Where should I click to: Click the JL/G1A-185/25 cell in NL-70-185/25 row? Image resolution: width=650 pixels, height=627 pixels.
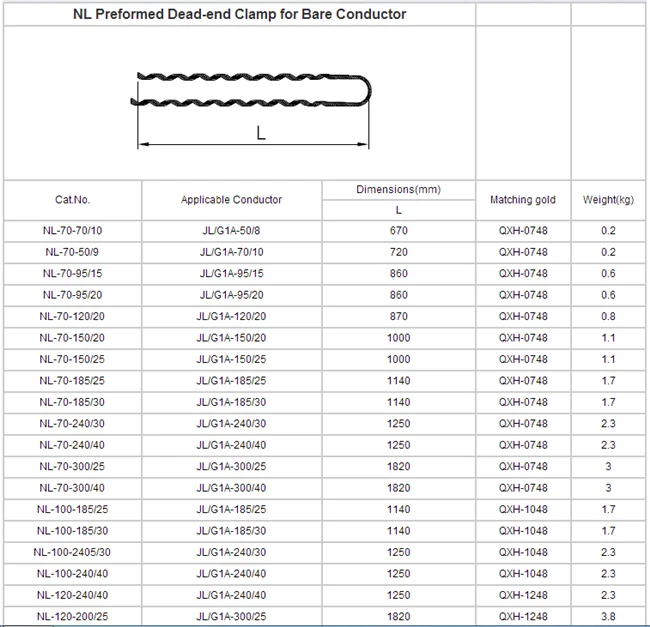[x=231, y=380]
